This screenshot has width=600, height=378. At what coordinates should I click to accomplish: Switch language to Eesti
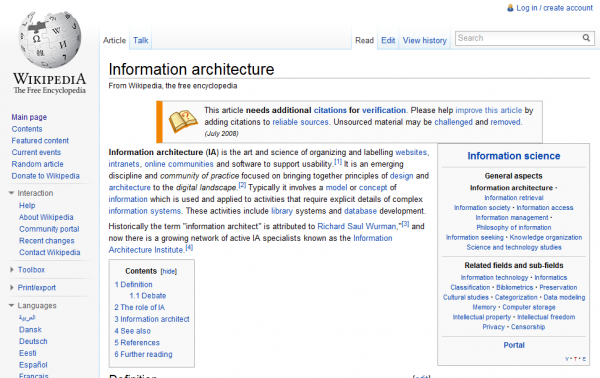tap(28, 353)
